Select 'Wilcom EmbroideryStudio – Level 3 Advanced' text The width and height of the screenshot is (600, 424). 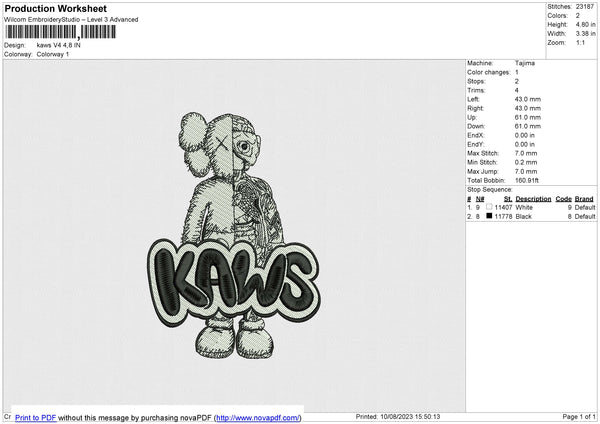pos(71,20)
